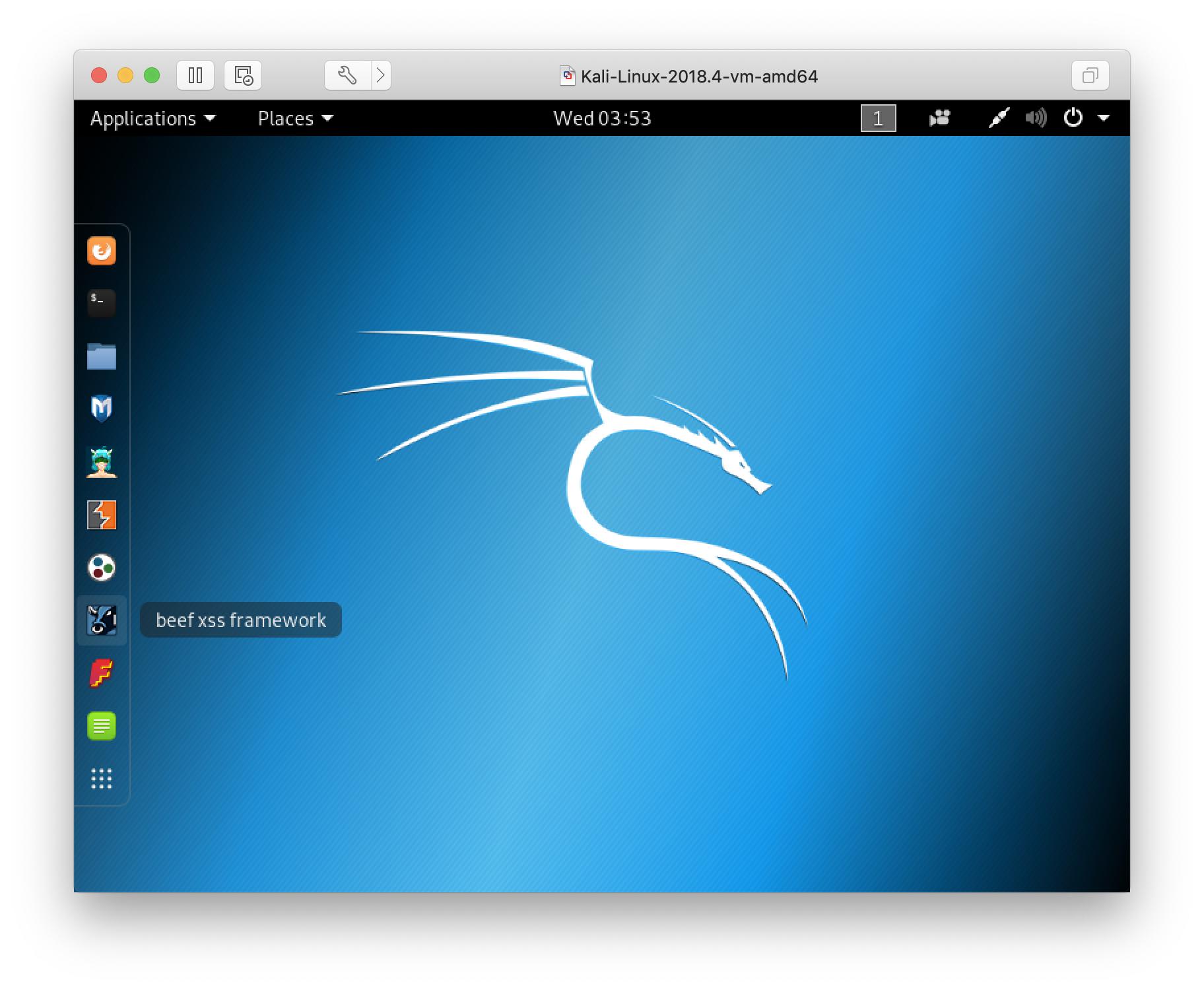Click the volume speaker icon

point(1036,118)
